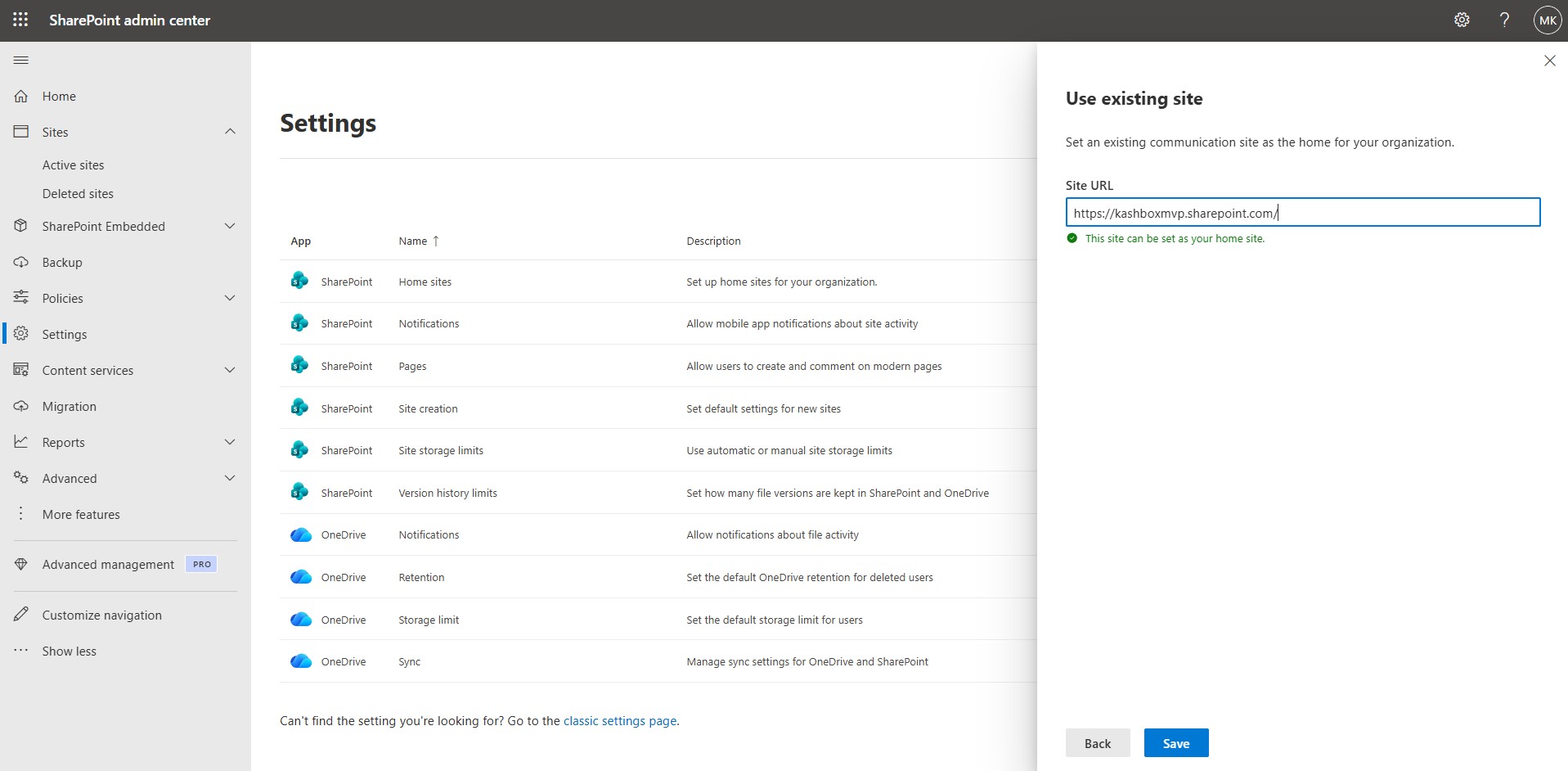This screenshot has height=771, width=1568.
Task: Expand the SharePoint Embedded chevron
Action: [230, 226]
